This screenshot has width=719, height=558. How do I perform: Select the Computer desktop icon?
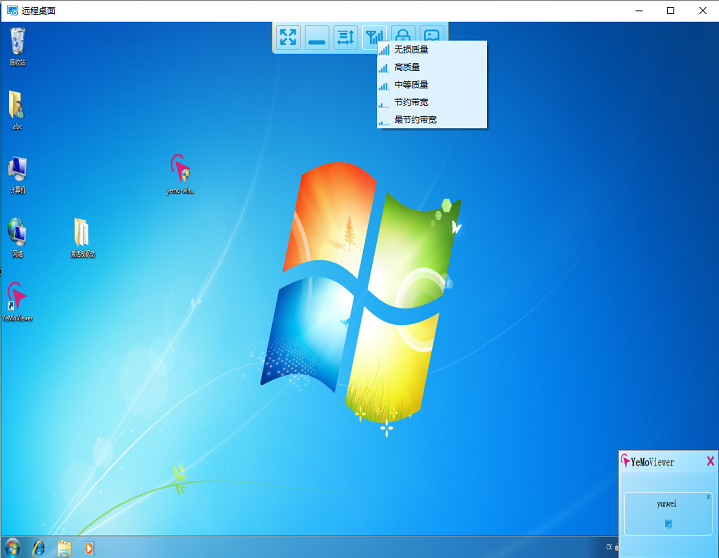[17, 175]
